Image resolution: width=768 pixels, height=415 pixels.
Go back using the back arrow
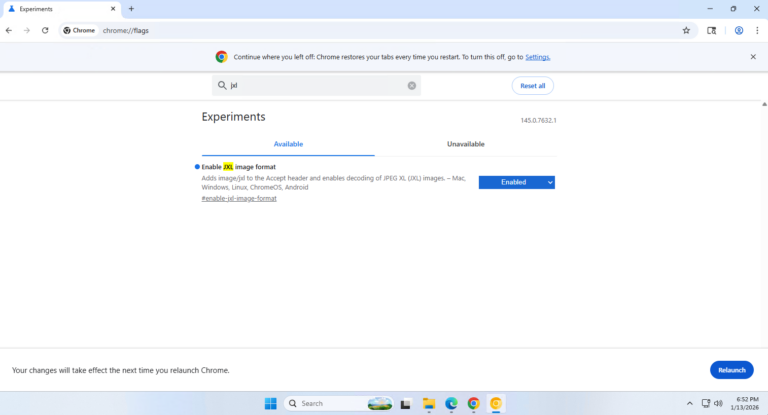click(9, 30)
